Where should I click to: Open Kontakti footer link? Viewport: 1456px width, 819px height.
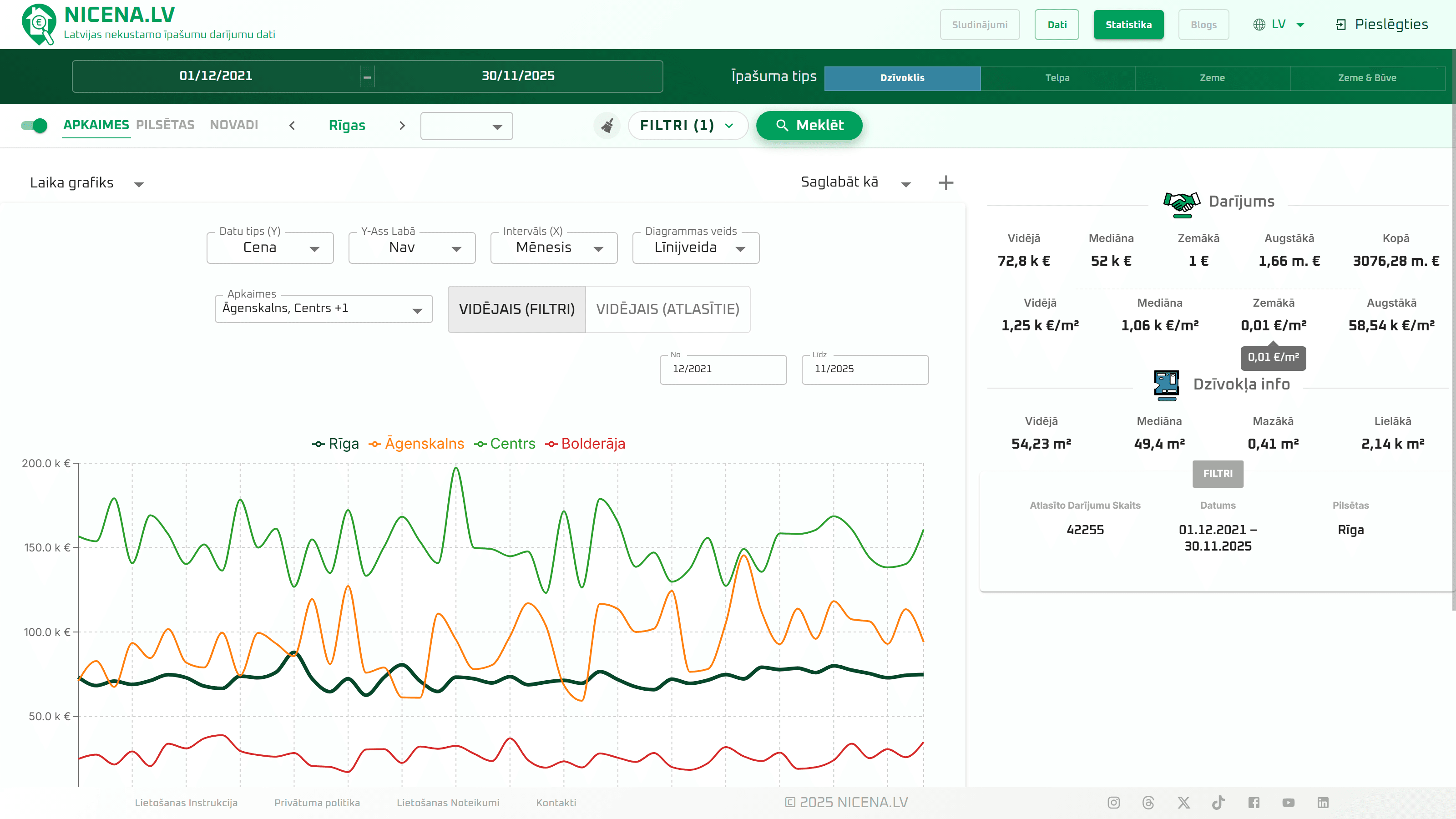[x=556, y=803]
